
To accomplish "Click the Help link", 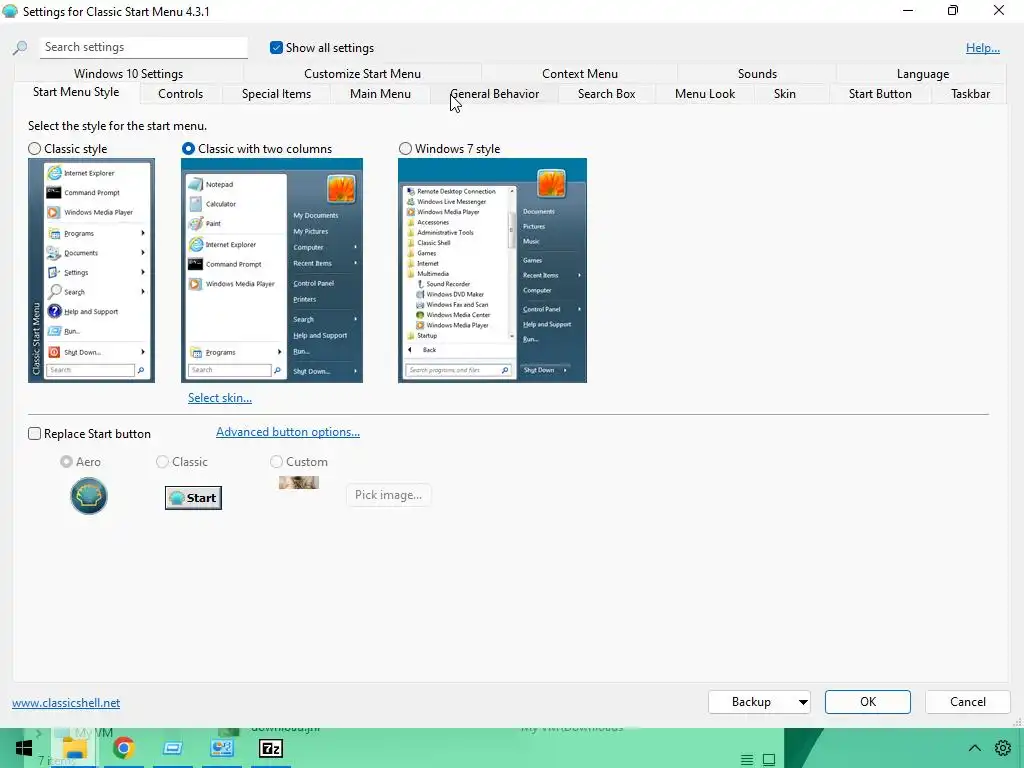I will coord(983,48).
